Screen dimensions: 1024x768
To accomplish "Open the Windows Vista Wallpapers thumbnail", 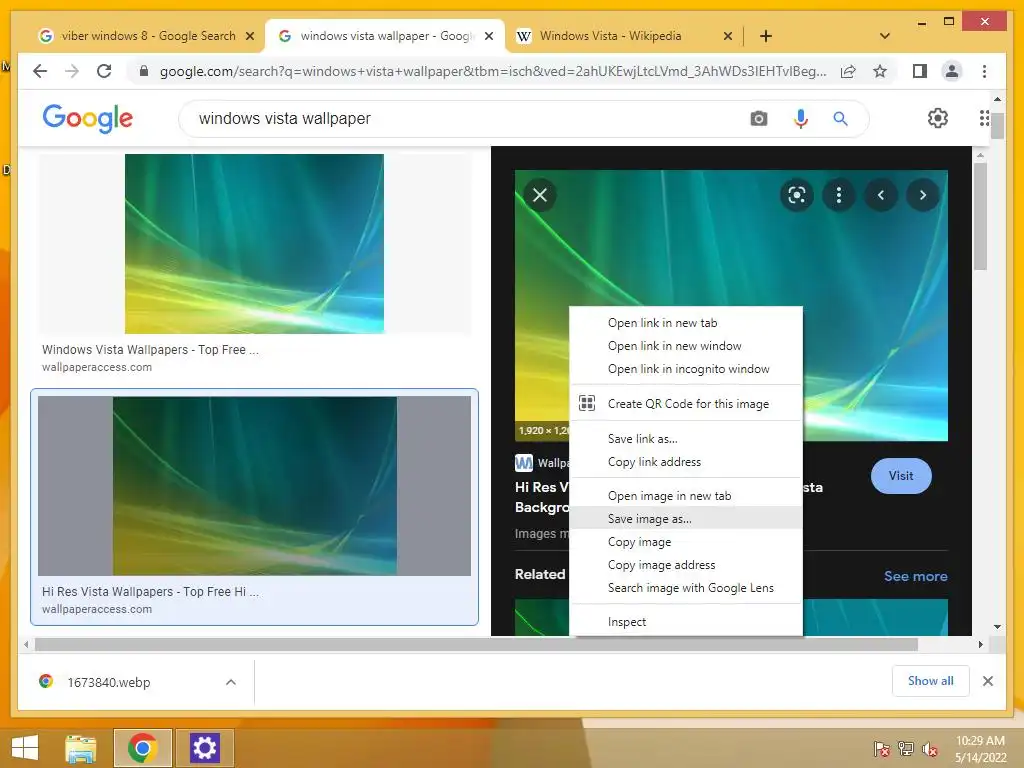I will (x=254, y=244).
